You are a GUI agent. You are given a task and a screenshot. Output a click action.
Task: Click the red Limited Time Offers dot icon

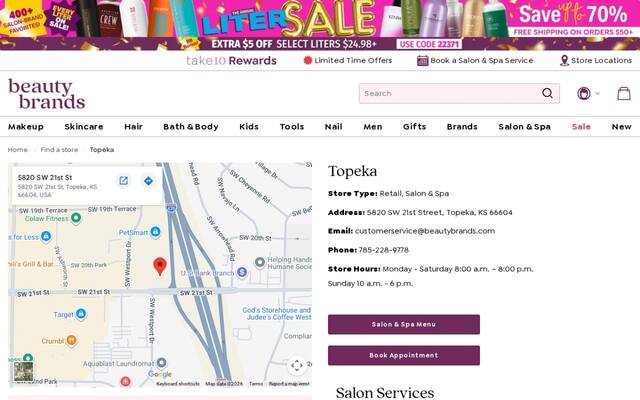(308, 60)
